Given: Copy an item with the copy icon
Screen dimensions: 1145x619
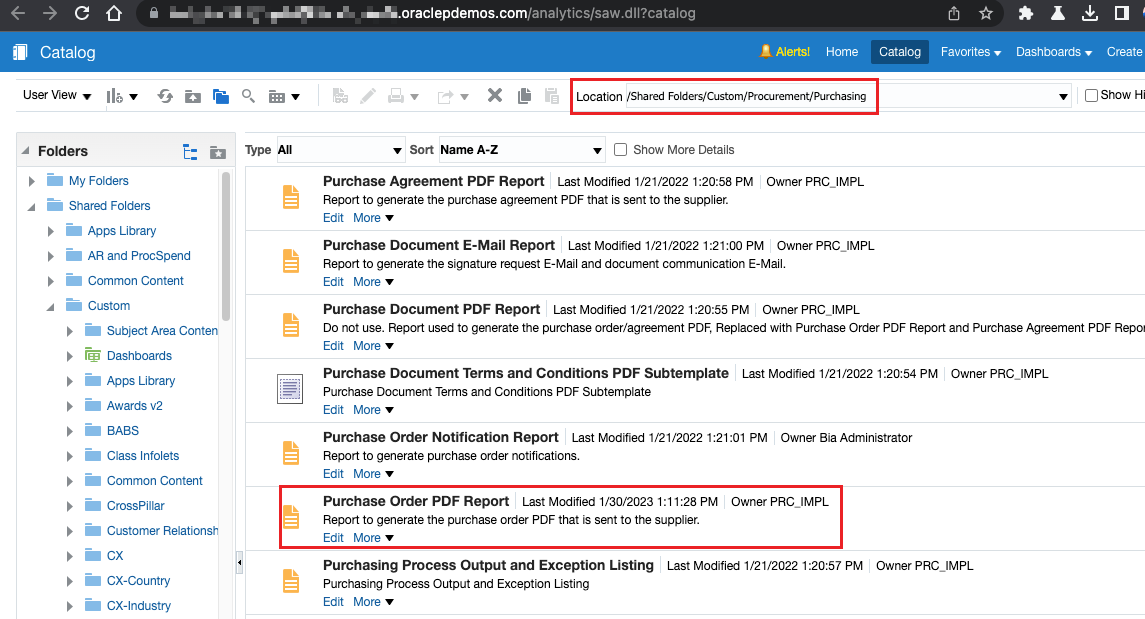Looking at the screenshot, I should tap(523, 95).
